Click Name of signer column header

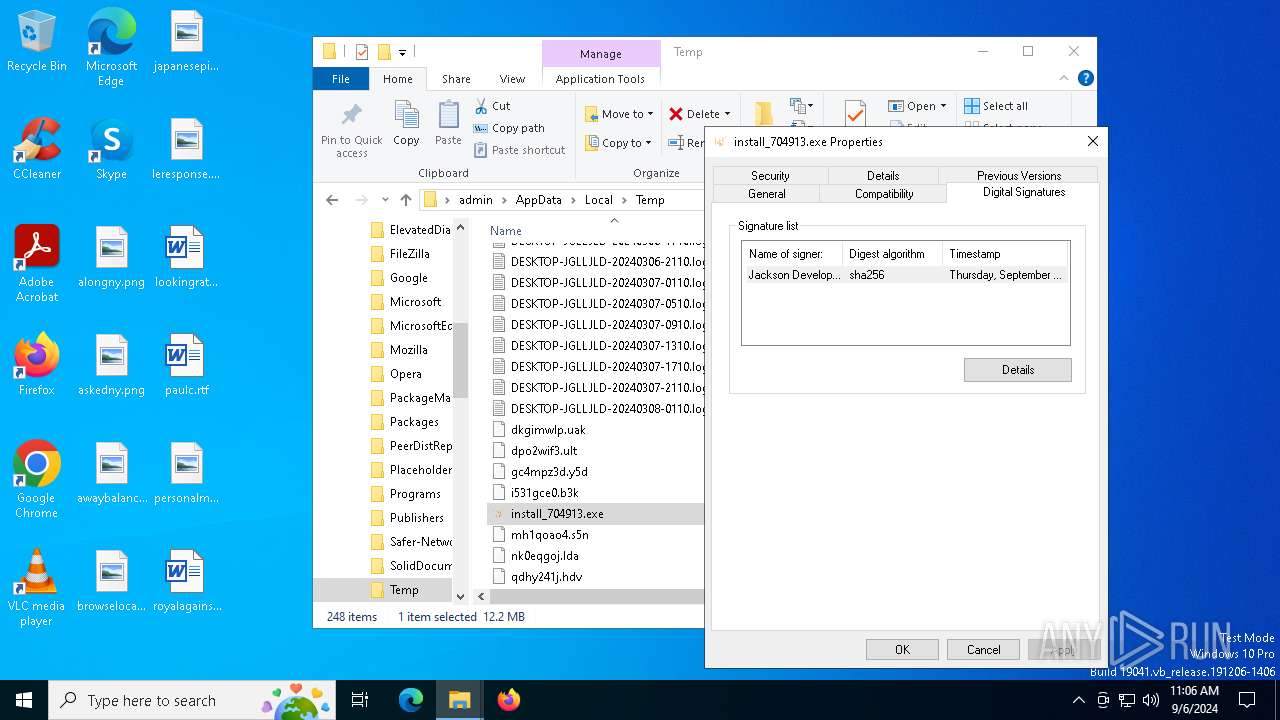coord(792,254)
